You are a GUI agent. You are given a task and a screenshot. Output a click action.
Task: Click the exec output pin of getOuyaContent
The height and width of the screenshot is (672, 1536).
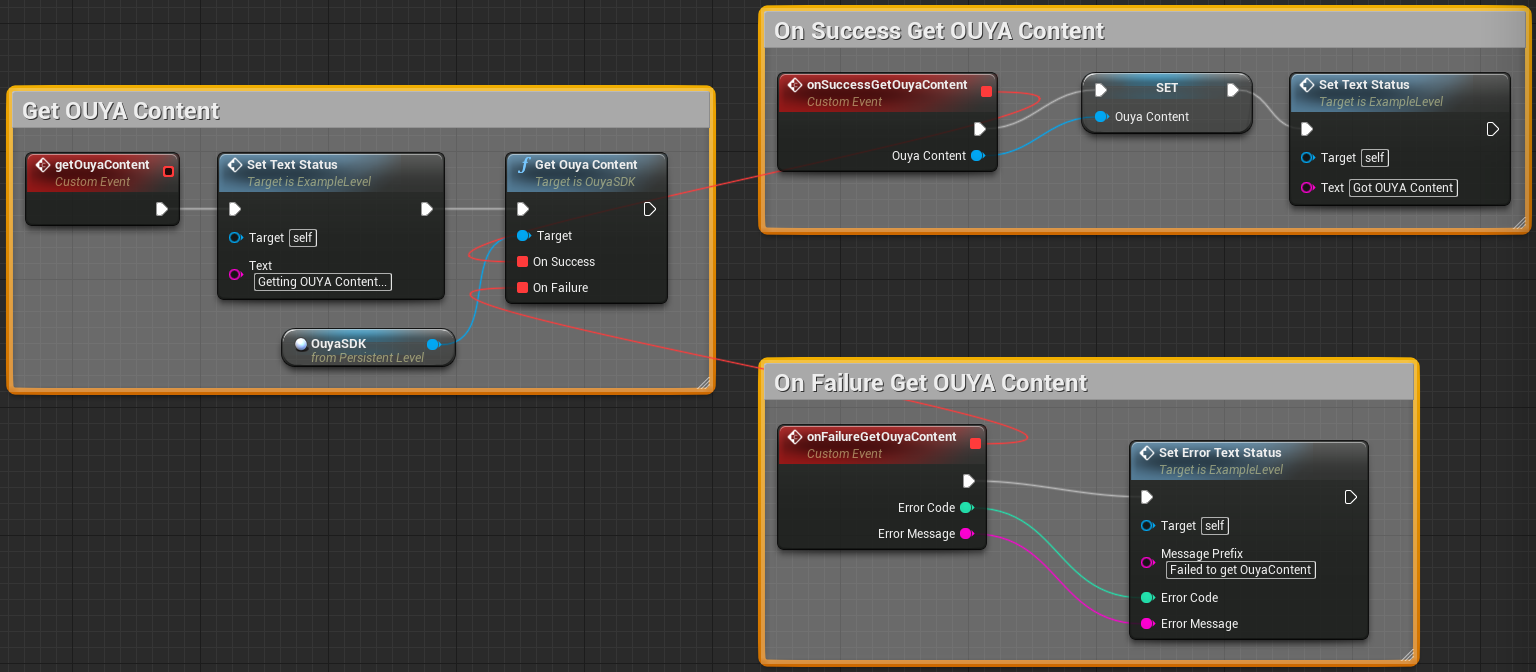(x=162, y=209)
